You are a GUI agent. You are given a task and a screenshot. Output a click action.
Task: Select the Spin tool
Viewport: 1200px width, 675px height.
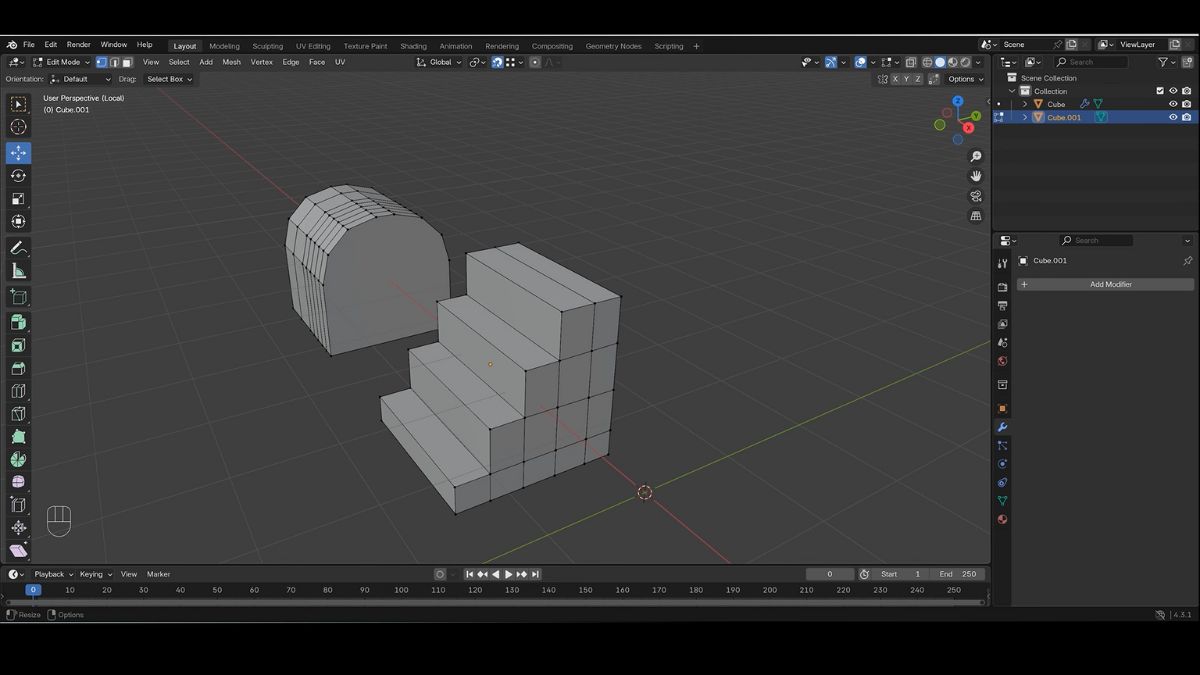(x=18, y=460)
